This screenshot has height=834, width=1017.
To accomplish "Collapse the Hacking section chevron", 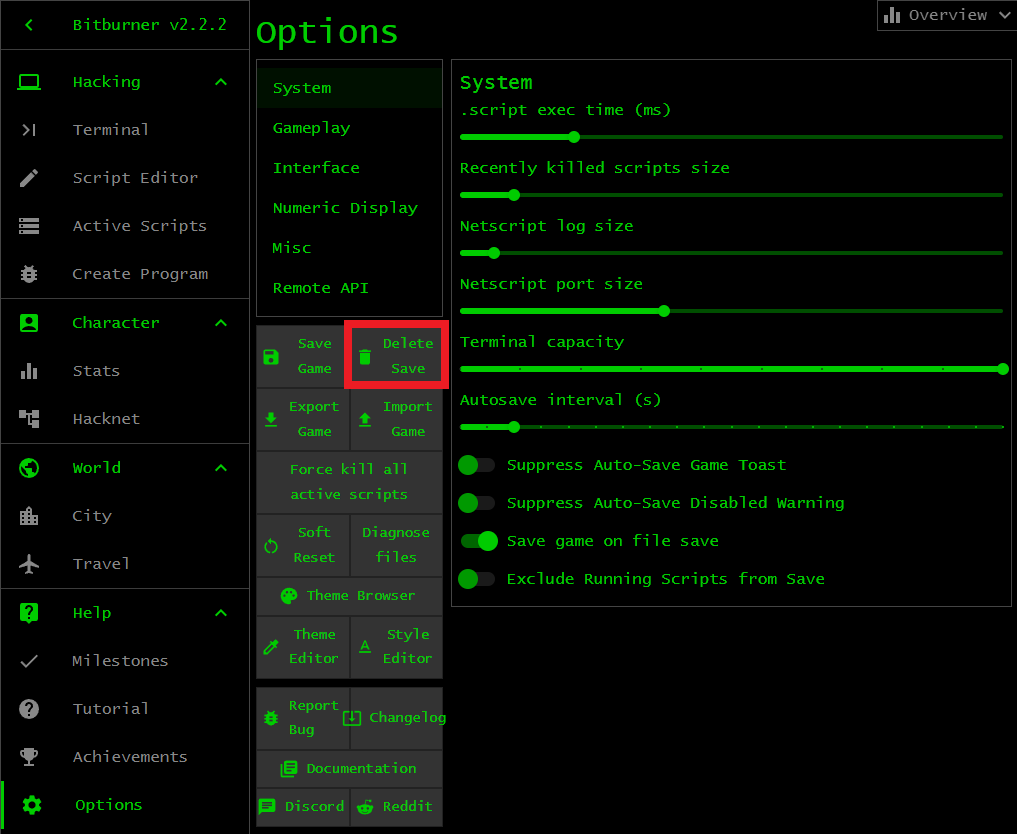I will [x=221, y=82].
